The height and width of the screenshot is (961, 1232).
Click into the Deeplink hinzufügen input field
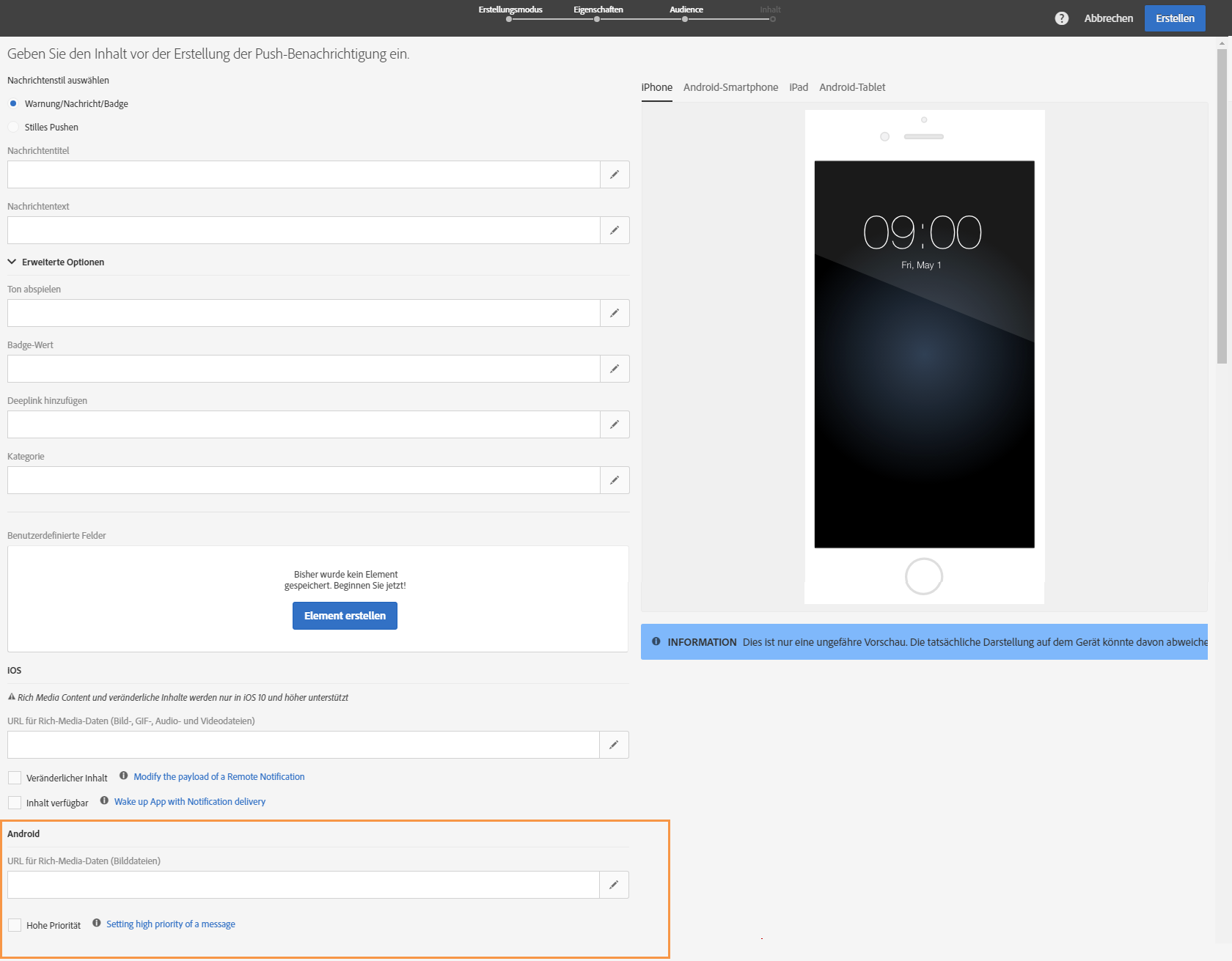304,424
